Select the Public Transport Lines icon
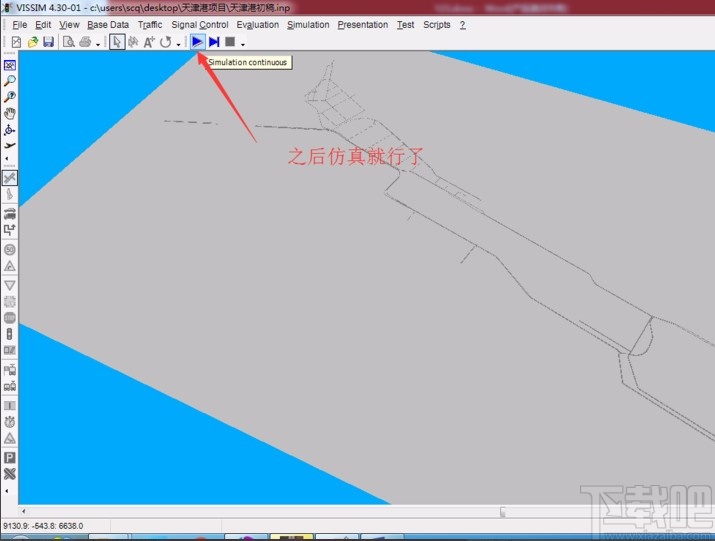Image resolution: width=715 pixels, height=541 pixels. 10,386
